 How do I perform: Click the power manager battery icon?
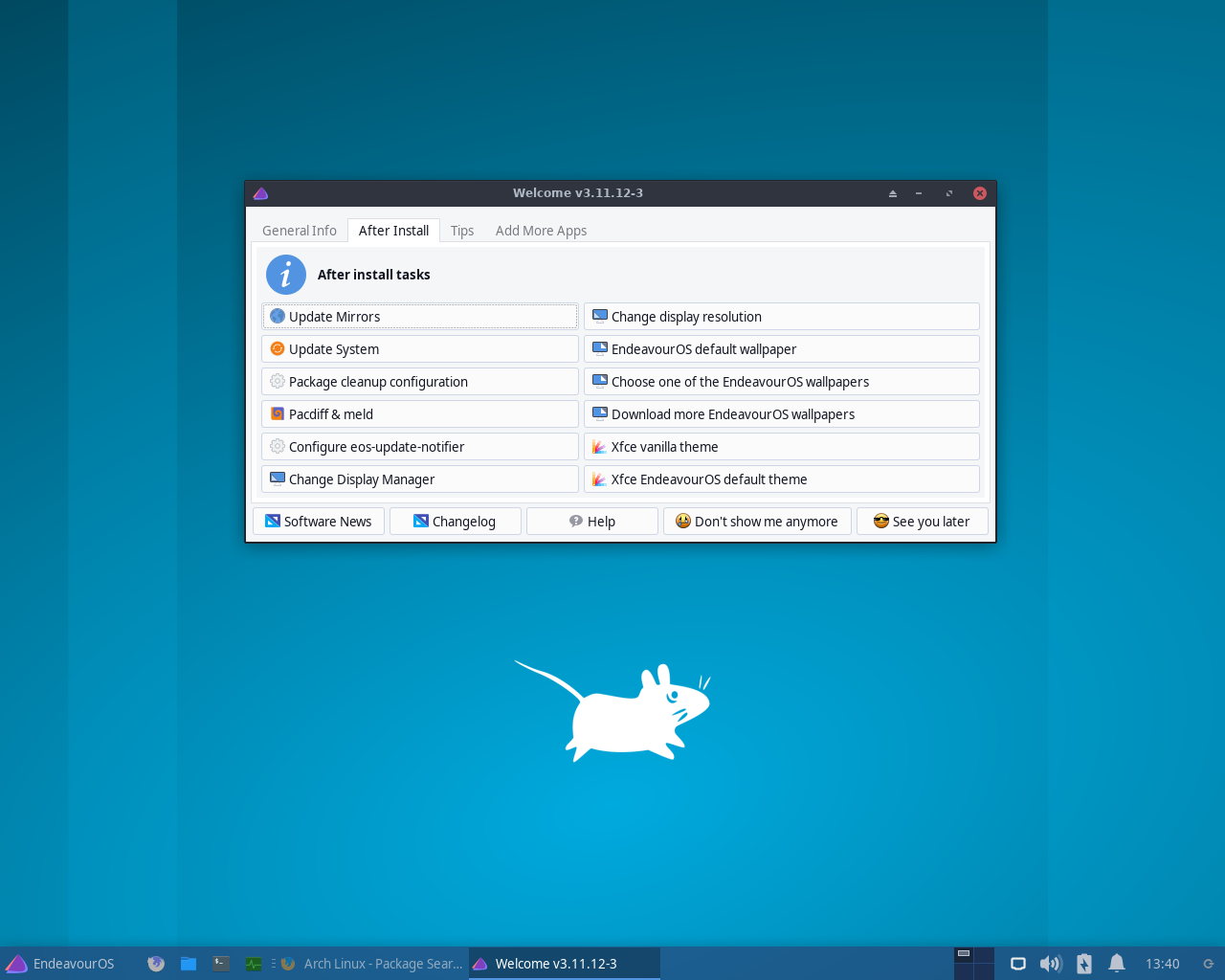point(1083,964)
